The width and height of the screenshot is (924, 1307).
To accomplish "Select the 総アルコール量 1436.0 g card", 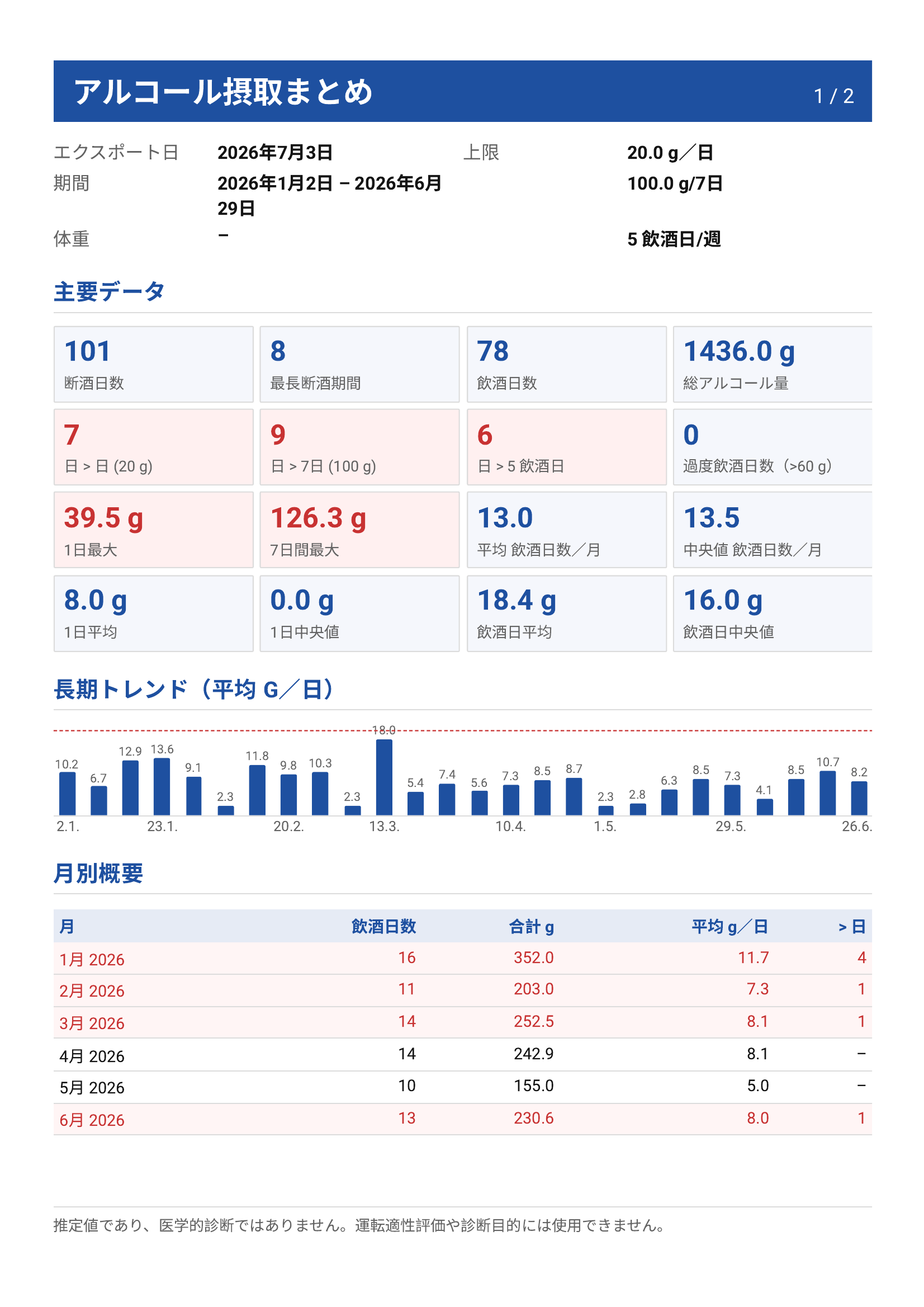I will 773,364.
